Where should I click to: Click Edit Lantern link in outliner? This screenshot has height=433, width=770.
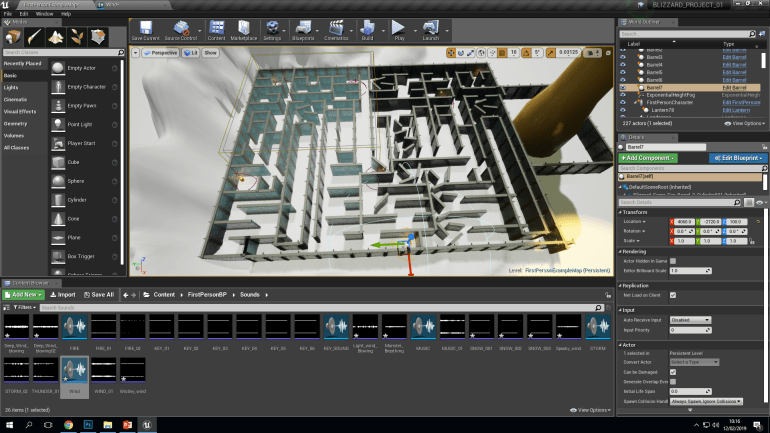736,110
